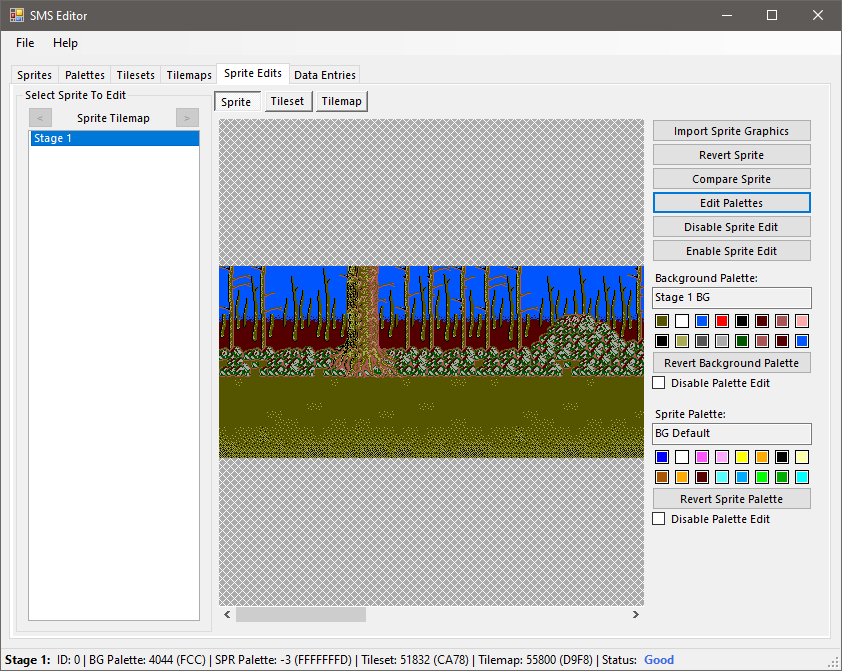Minimize the SMS Editor window
Screen dimensions: 842x671
(x=727, y=15)
